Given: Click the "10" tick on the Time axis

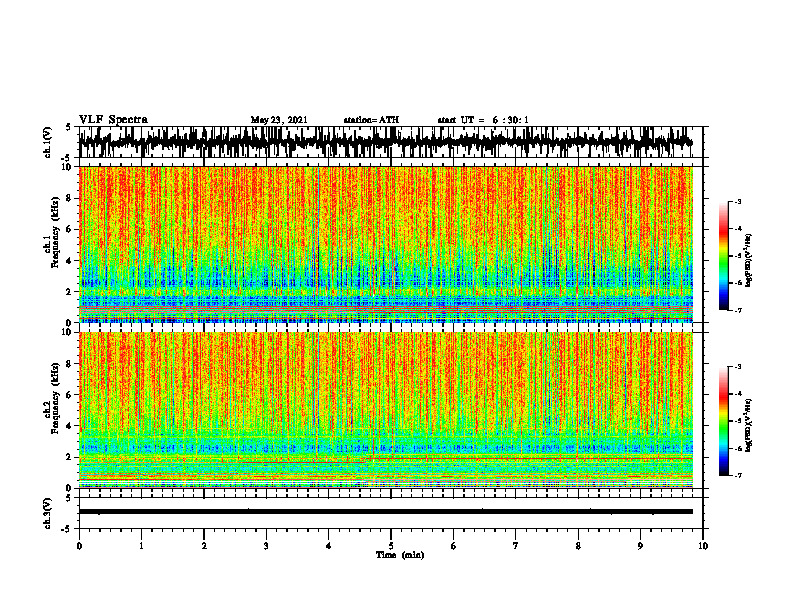Looking at the screenshot, I should click(x=703, y=546).
